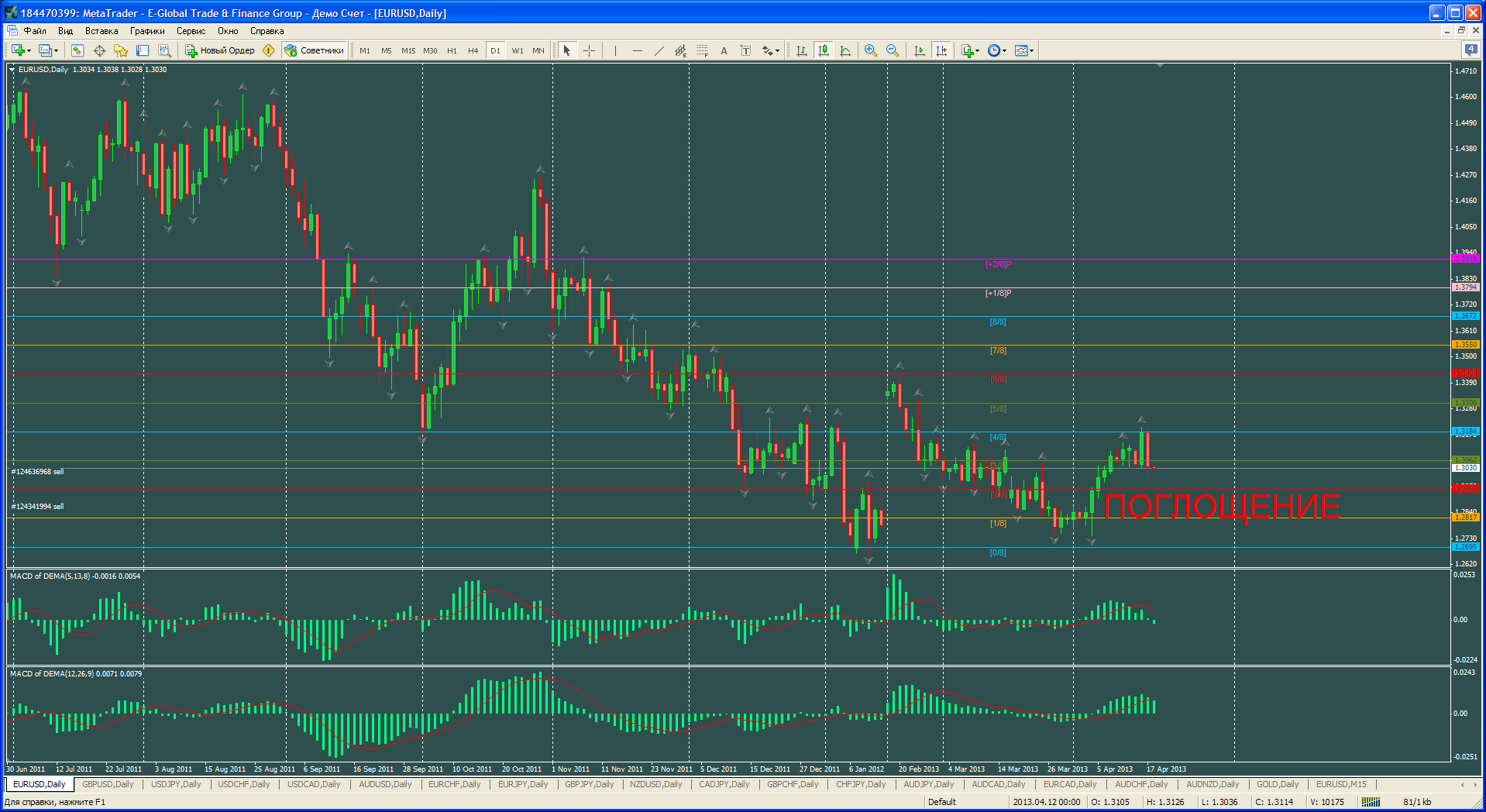Click the zoom in magnifier icon
Screen dimensions: 1486x812
pyautogui.click(x=871, y=50)
